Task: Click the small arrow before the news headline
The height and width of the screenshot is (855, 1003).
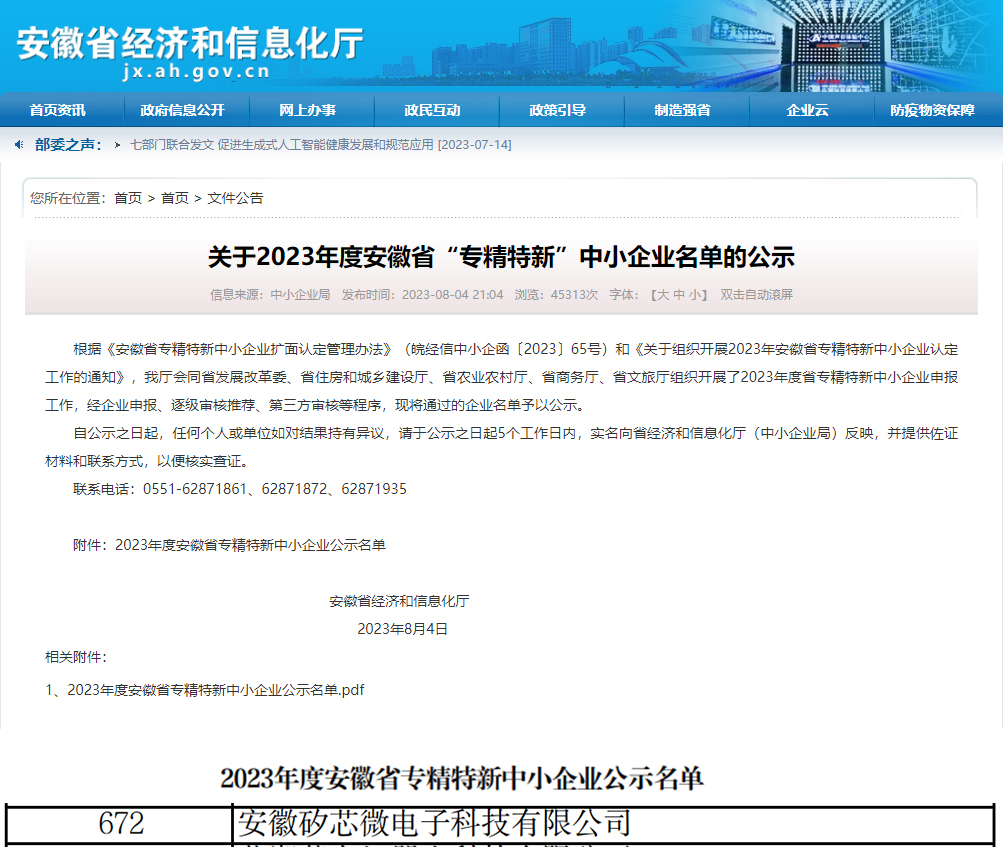Action: click(118, 145)
